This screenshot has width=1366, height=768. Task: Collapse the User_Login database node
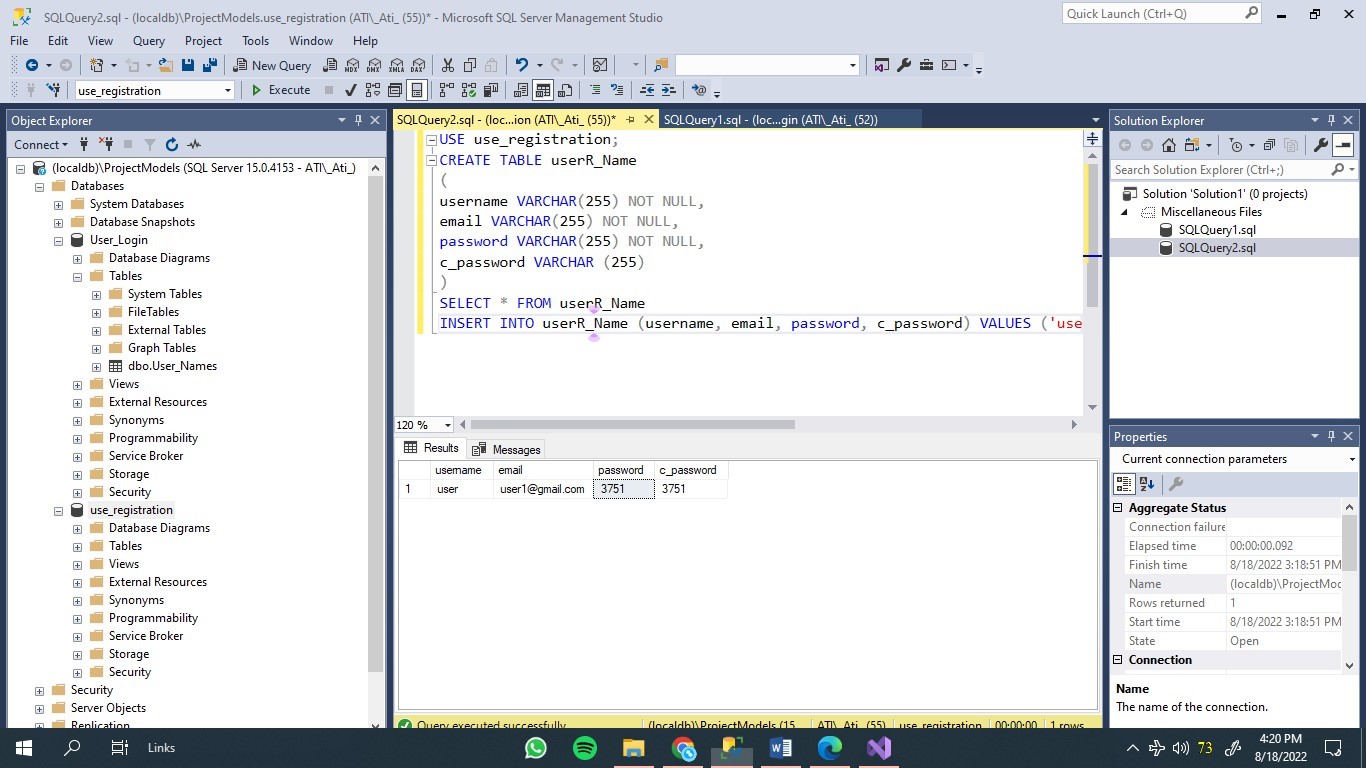tap(58, 240)
